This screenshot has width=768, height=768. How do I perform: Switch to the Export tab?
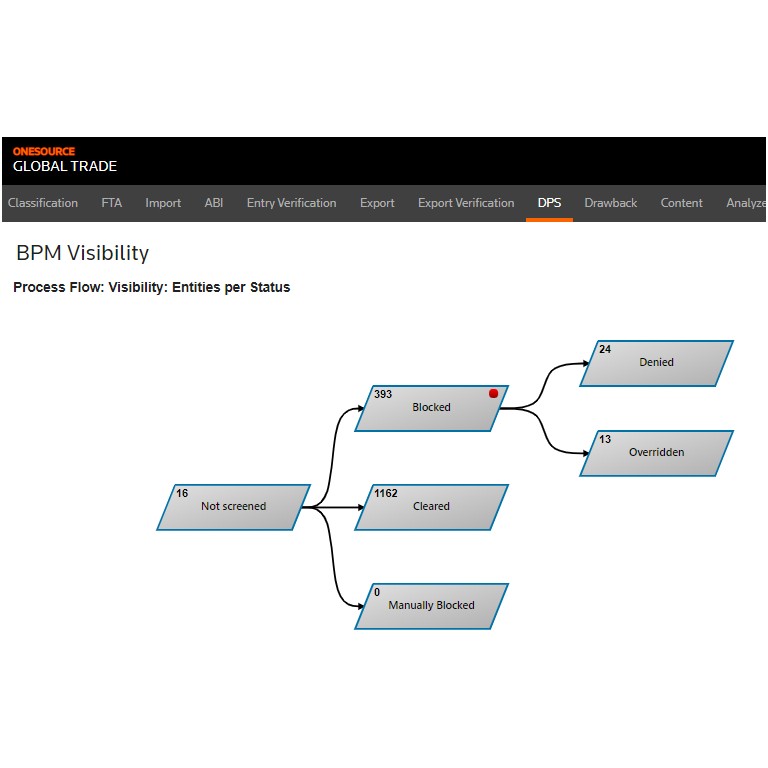(x=377, y=203)
